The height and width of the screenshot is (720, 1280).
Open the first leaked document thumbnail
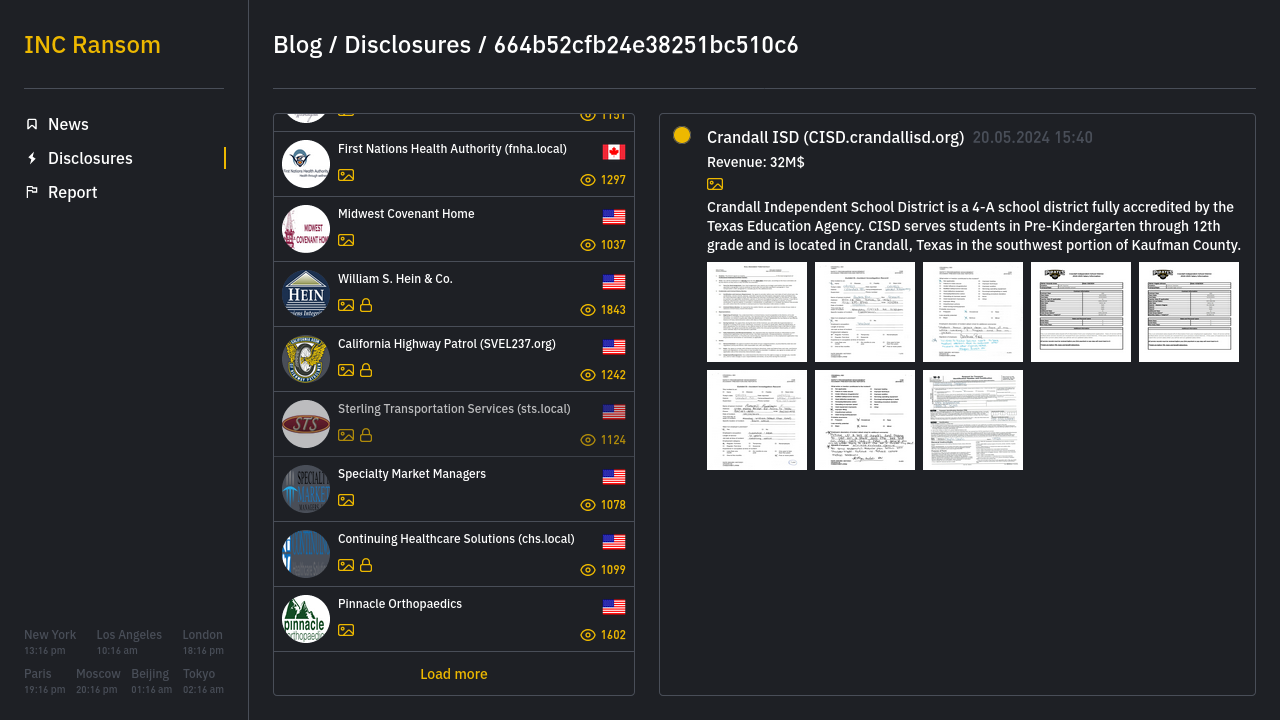click(x=757, y=312)
